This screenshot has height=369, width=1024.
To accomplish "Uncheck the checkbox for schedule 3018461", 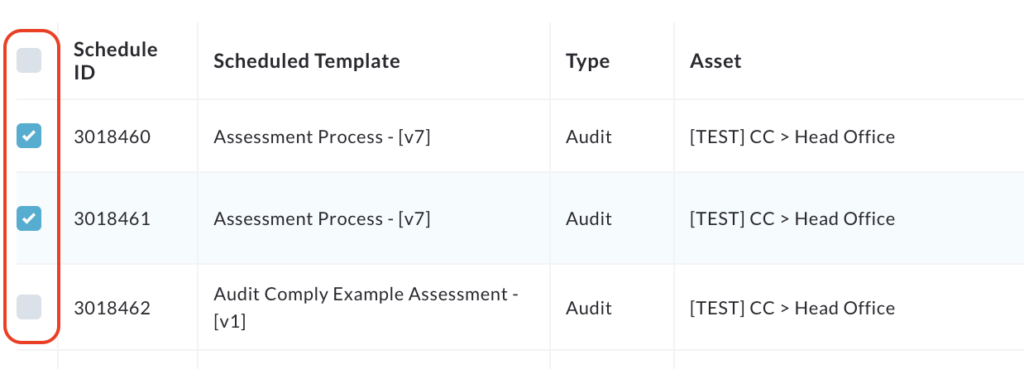I will click(29, 218).
